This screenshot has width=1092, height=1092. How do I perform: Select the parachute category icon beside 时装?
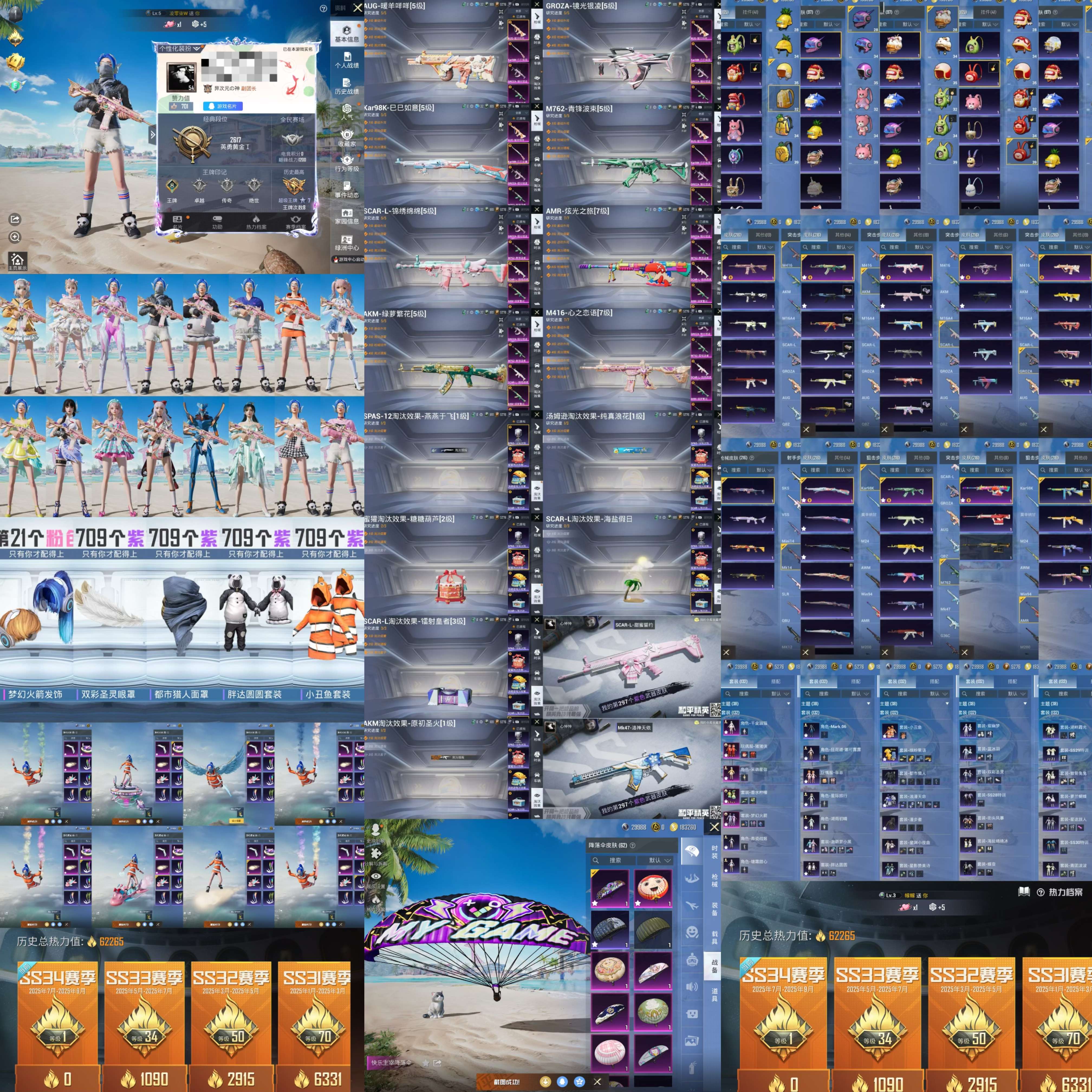pos(693,851)
